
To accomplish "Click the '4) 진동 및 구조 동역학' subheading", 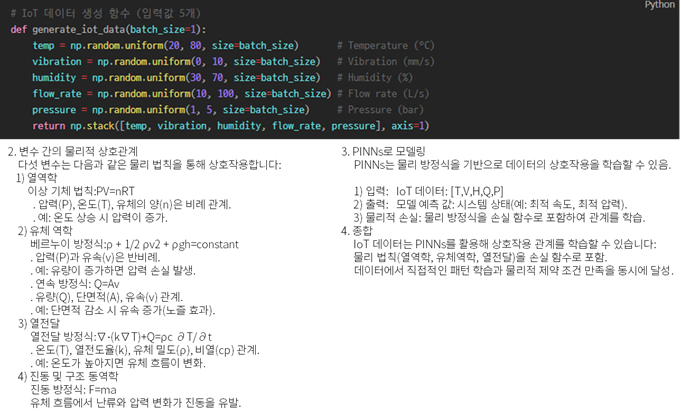I will coord(68,376).
